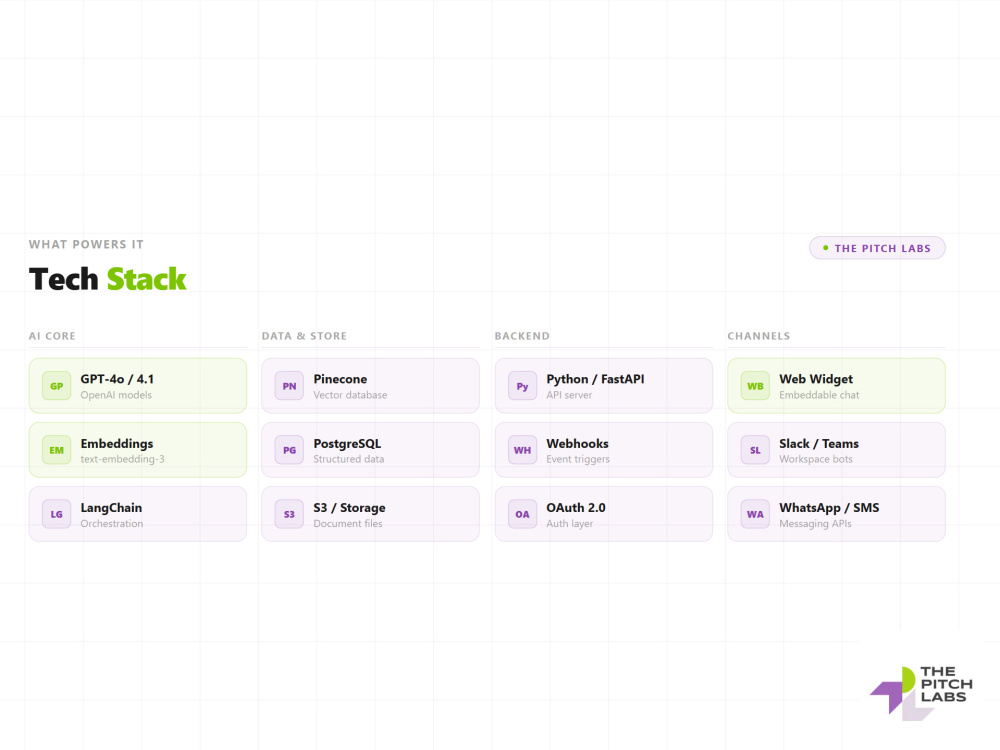Viewport: 1000px width, 750px height.
Task: Click The Pitch Labs logo at the bottom right
Action: [x=922, y=692]
